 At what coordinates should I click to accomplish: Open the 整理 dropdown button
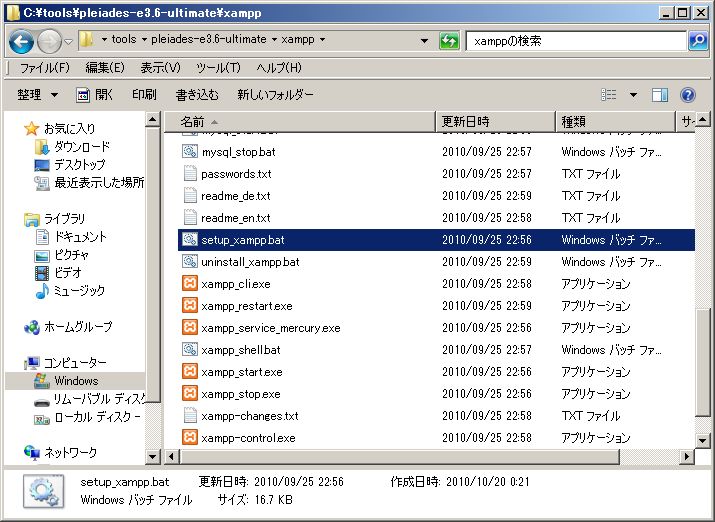pyautogui.click(x=37, y=95)
